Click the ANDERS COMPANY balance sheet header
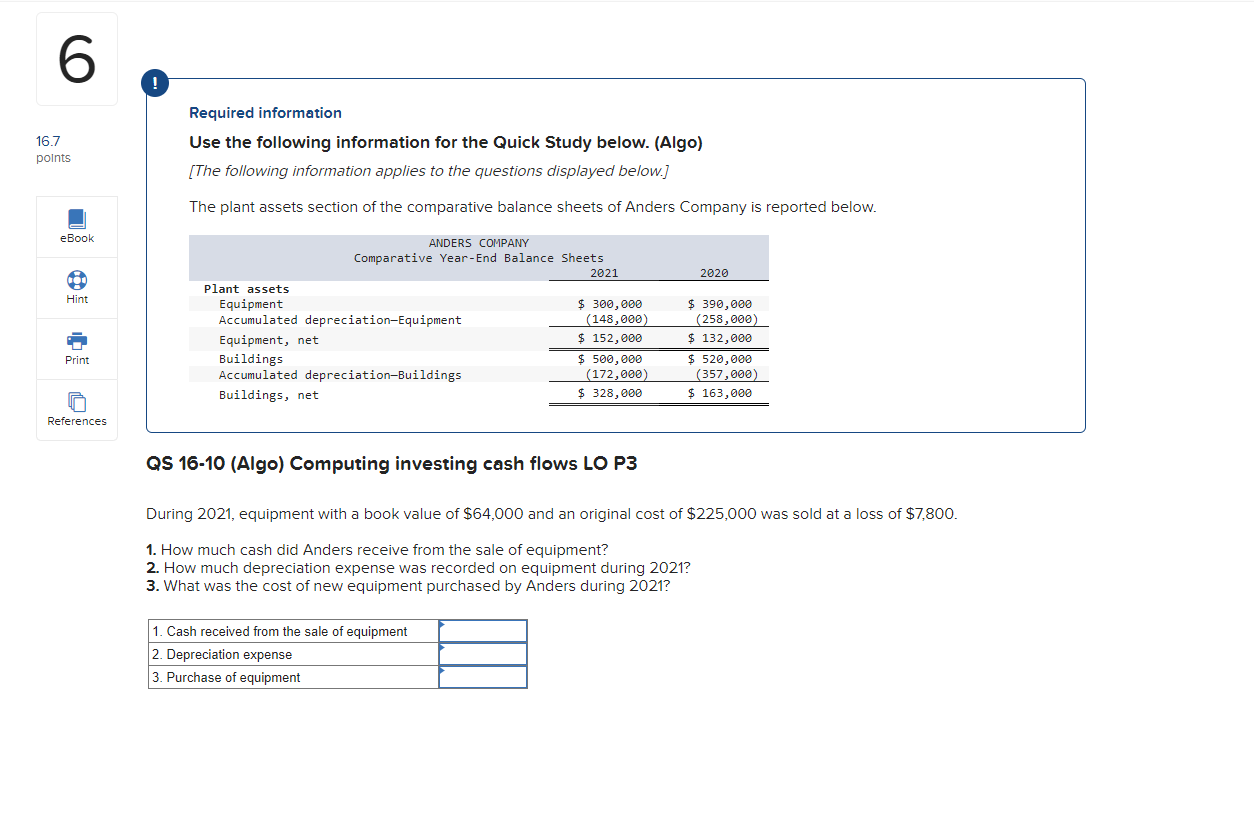Image resolution: width=1254 pixels, height=819 pixels. click(478, 243)
